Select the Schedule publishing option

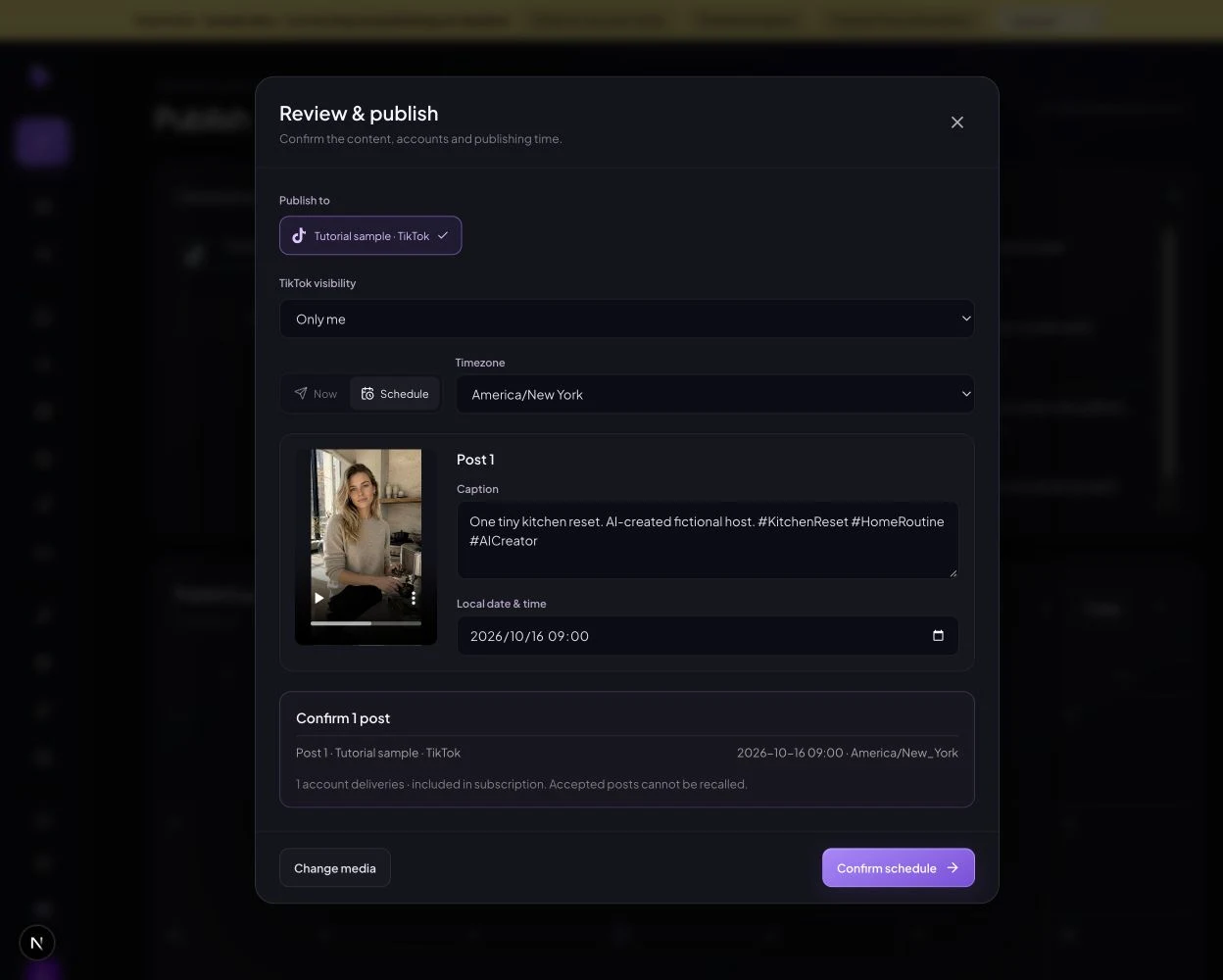[x=395, y=394]
